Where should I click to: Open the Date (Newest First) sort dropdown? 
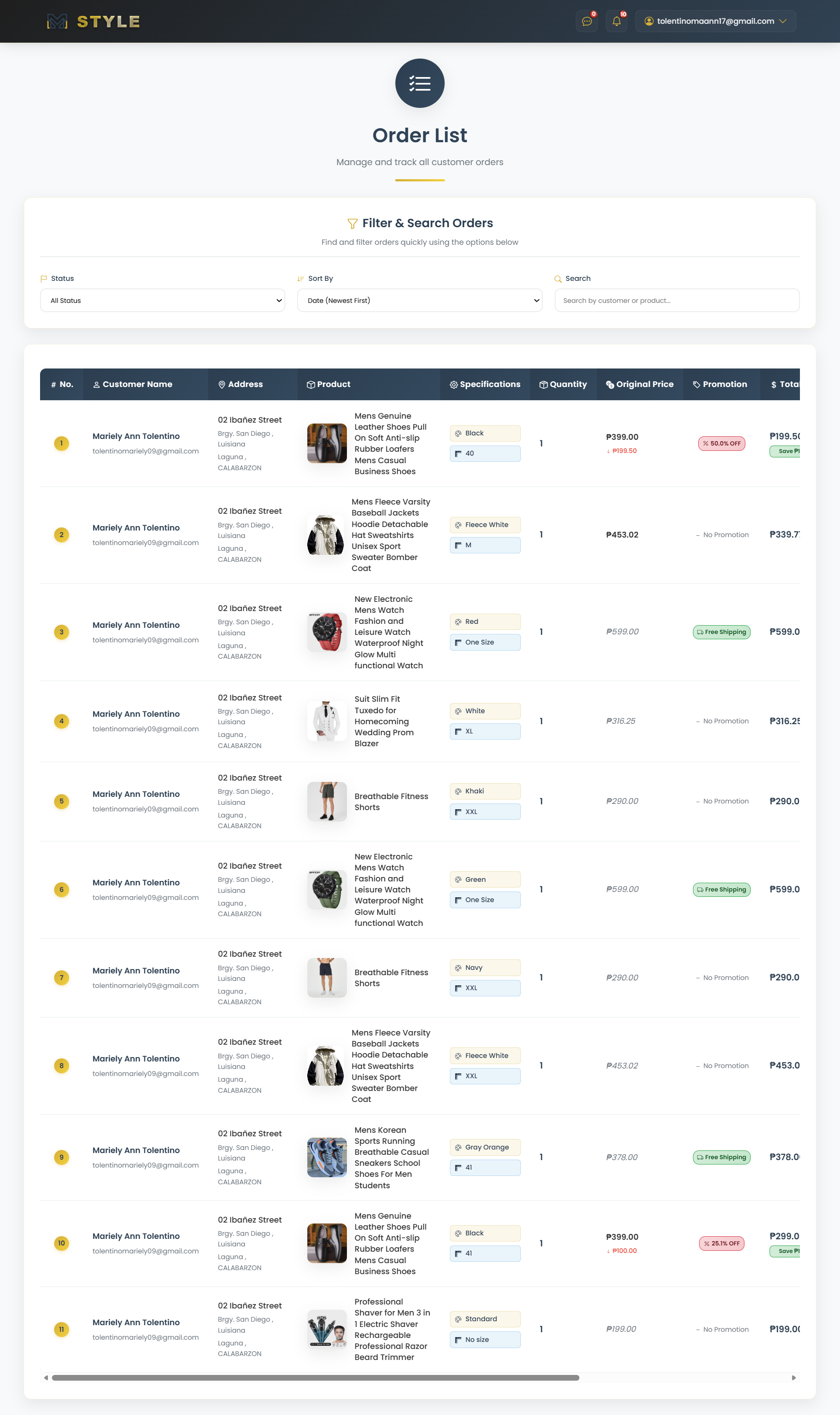coord(420,300)
